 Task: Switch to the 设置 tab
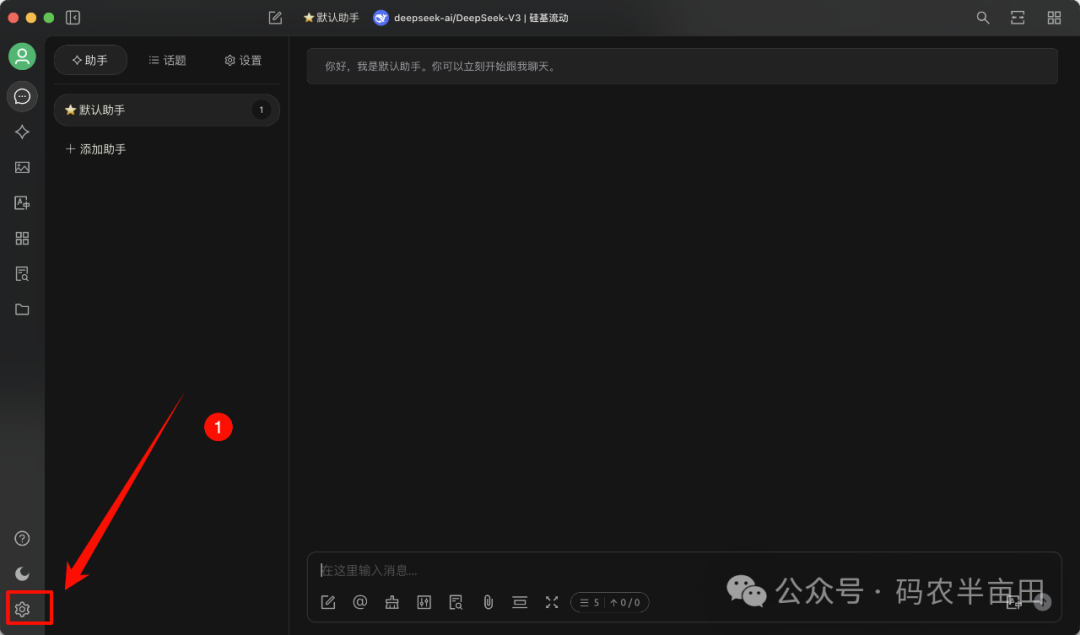(243, 59)
